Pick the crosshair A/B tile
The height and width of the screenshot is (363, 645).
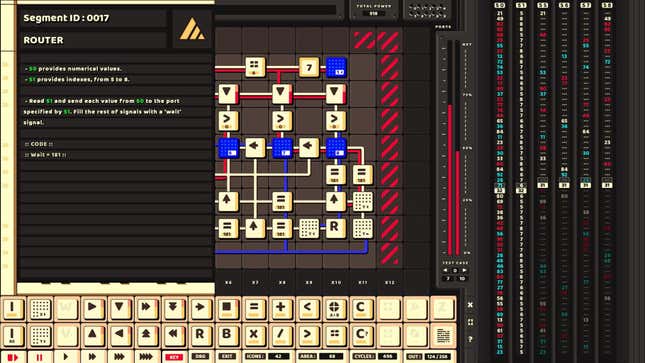(x=334, y=309)
